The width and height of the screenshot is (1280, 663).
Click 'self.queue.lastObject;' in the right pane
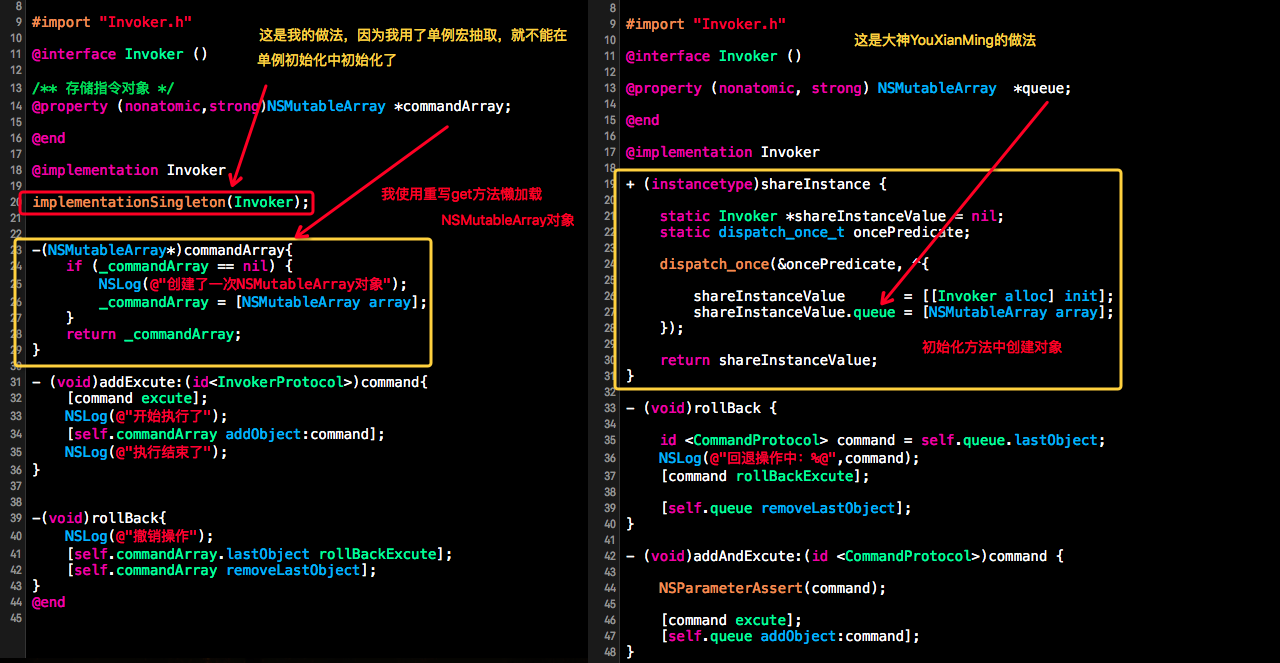[1012, 440]
